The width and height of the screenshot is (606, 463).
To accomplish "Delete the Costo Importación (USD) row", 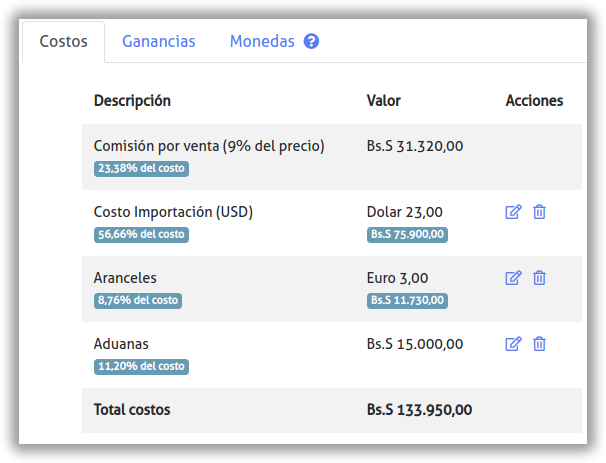I will pyautogui.click(x=539, y=212).
